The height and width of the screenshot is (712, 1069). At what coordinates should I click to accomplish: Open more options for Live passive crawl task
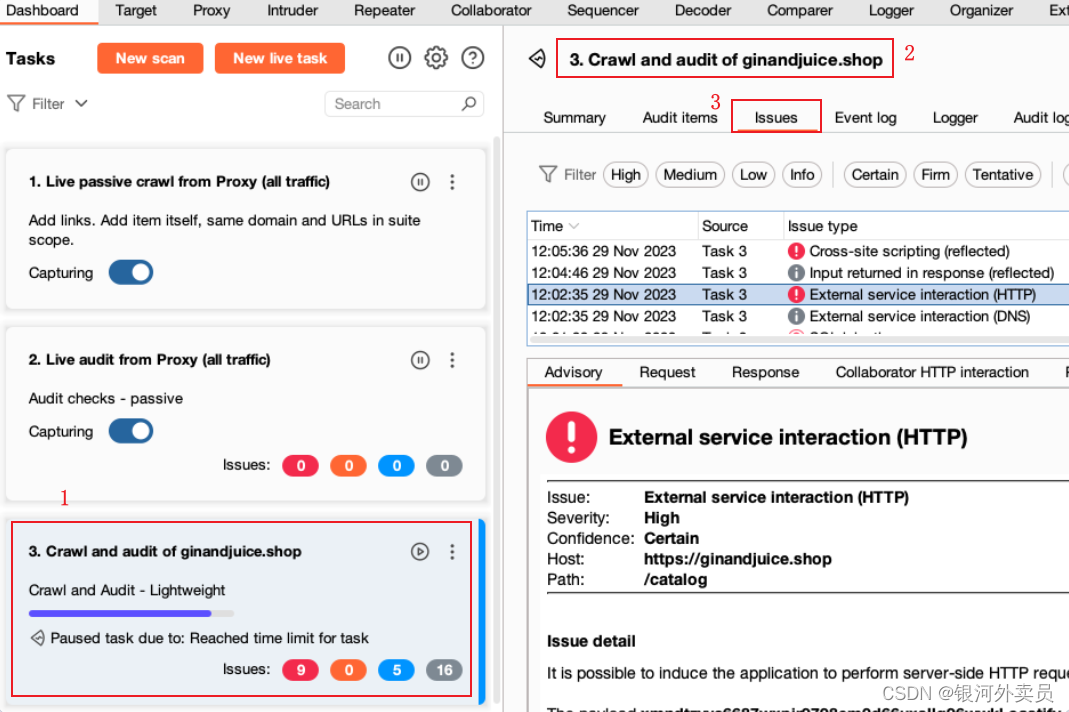coord(452,182)
